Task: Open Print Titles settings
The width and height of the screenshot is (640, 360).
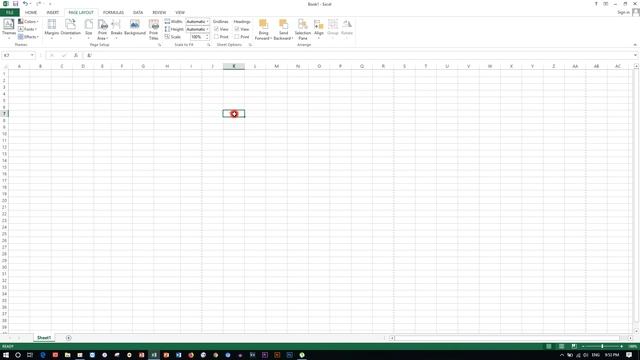Action: (153, 29)
